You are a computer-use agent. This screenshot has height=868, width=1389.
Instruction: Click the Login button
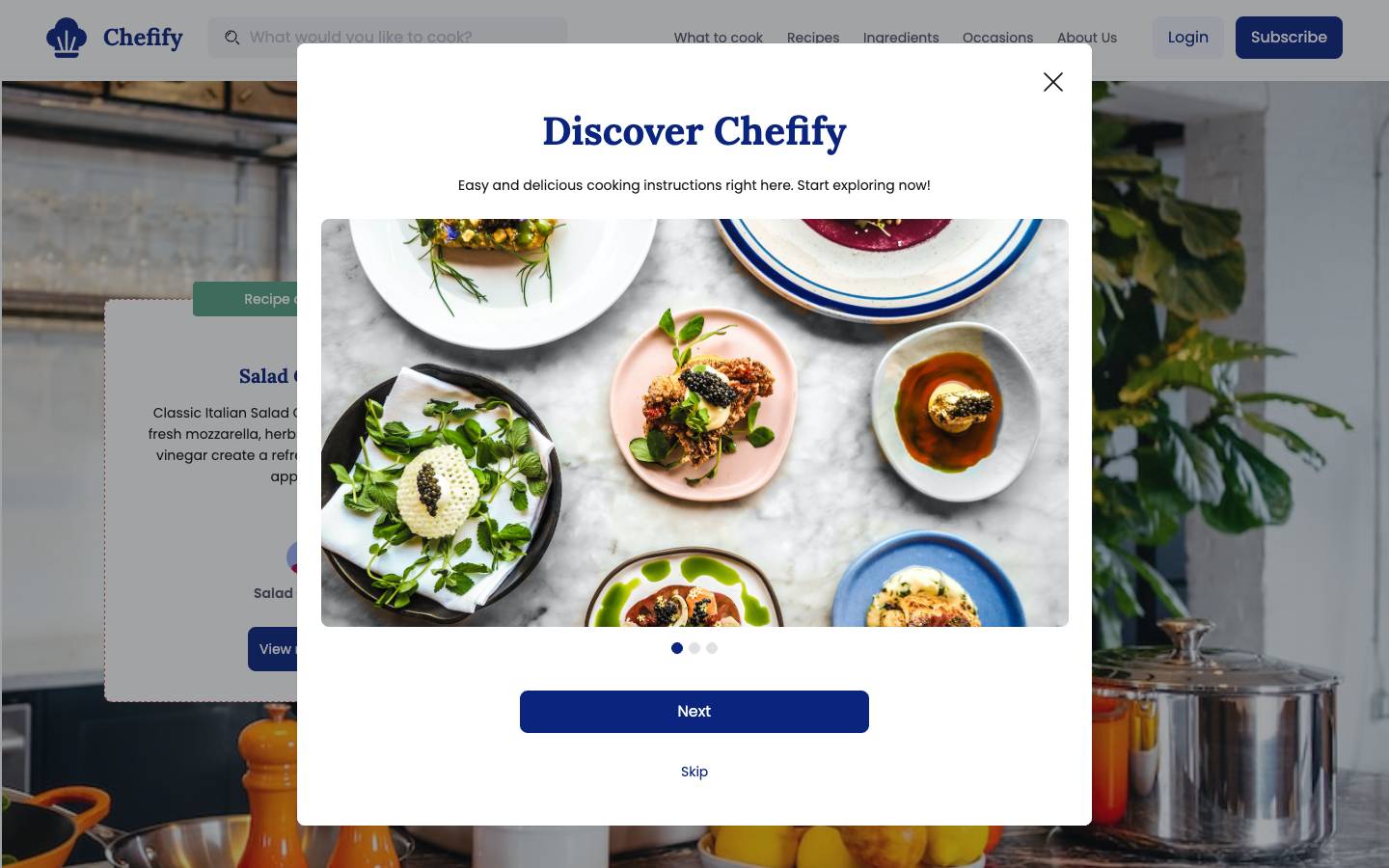[1188, 38]
